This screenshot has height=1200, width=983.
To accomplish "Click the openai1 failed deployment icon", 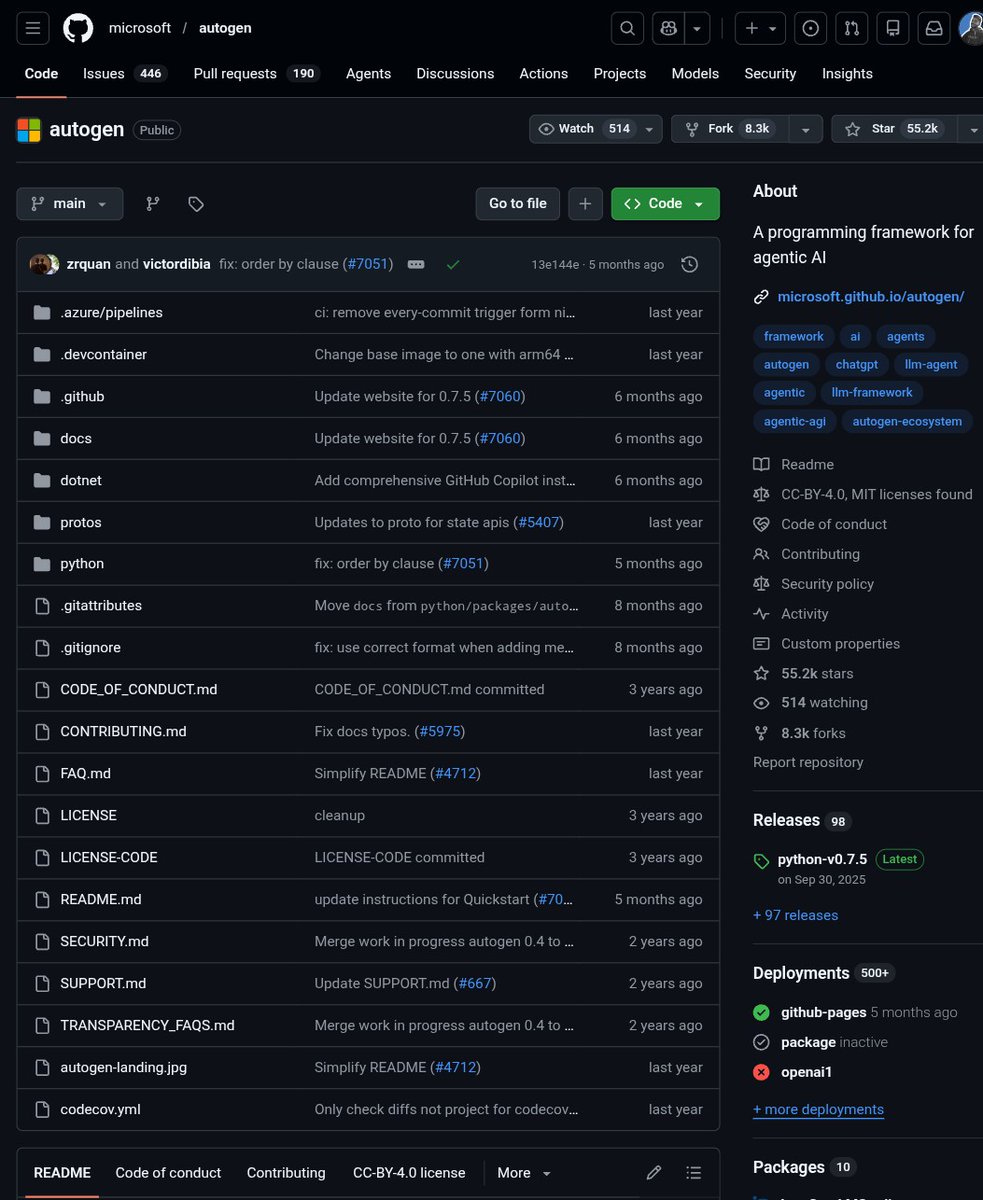I will pyautogui.click(x=761, y=1072).
